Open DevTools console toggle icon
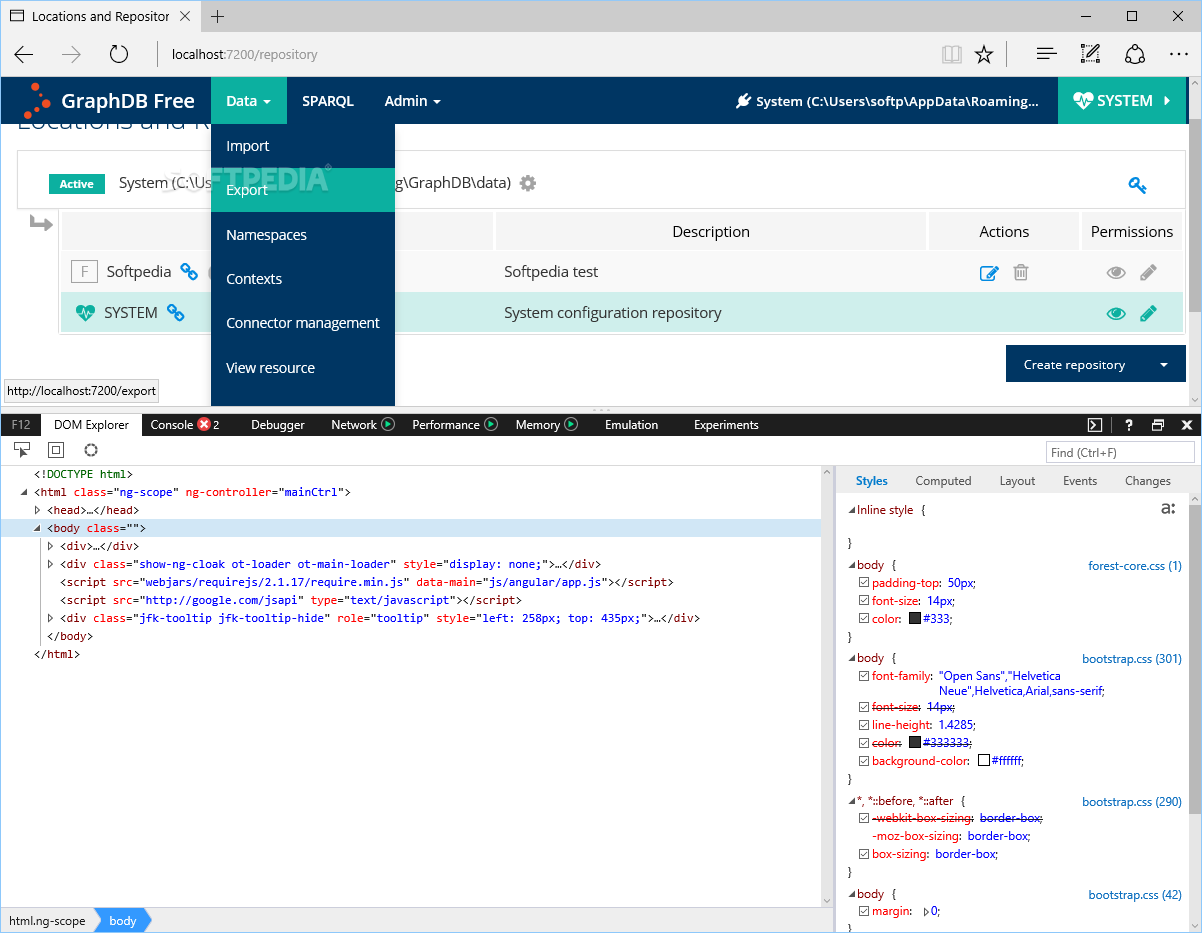Image resolution: width=1202 pixels, height=933 pixels. (x=1095, y=424)
